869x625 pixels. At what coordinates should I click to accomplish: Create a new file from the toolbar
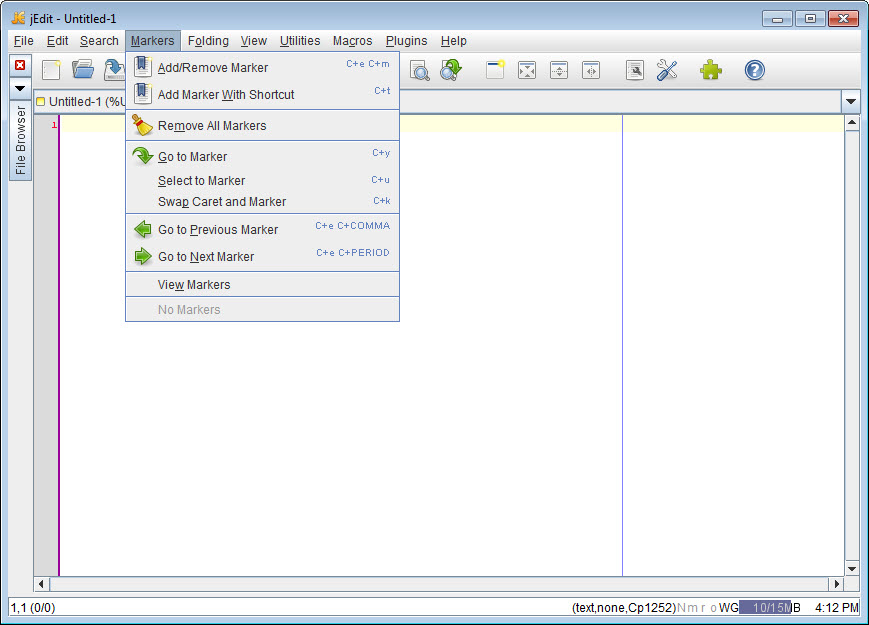pyautogui.click(x=51, y=70)
